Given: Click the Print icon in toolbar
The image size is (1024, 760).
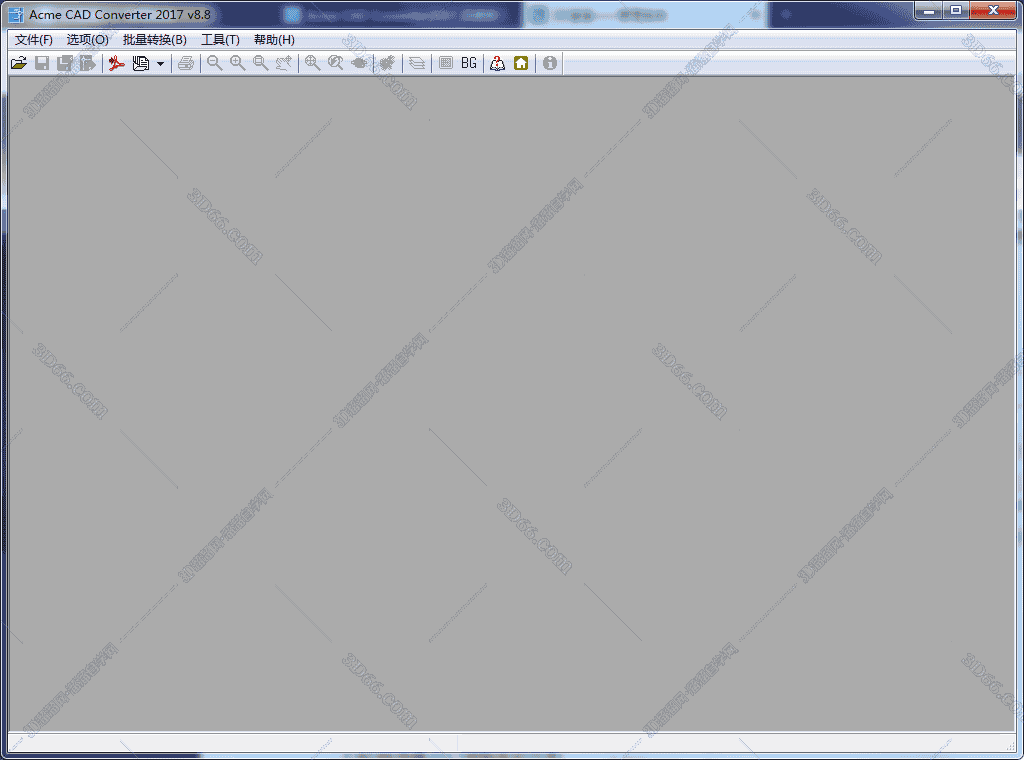Looking at the screenshot, I should (x=186, y=63).
